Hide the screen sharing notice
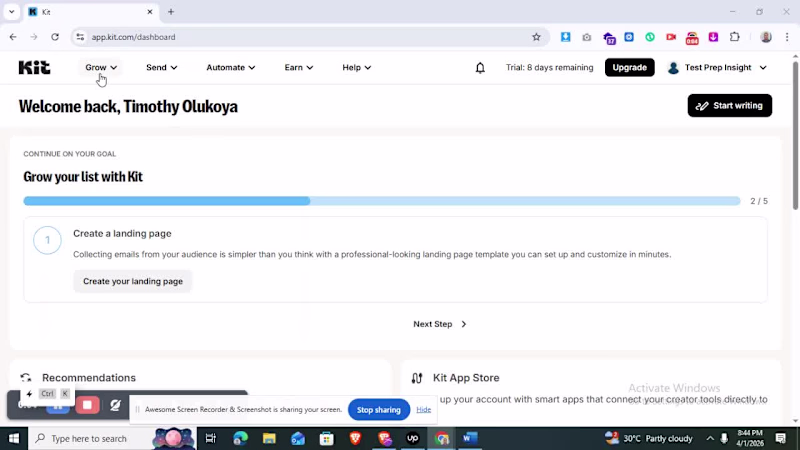This screenshot has width=800, height=450. pos(423,409)
